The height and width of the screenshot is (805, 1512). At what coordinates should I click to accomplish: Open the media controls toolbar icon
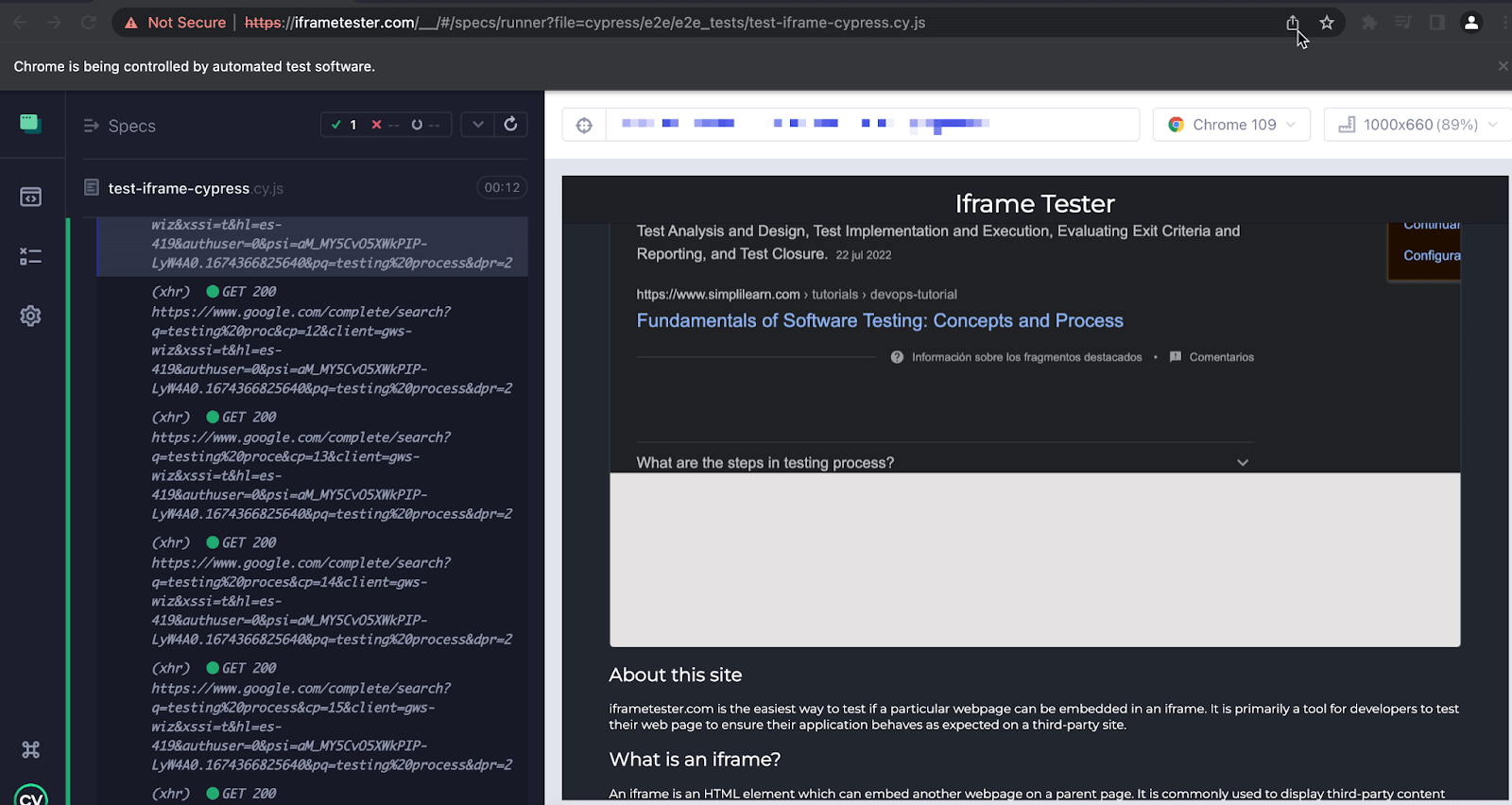(x=1402, y=23)
